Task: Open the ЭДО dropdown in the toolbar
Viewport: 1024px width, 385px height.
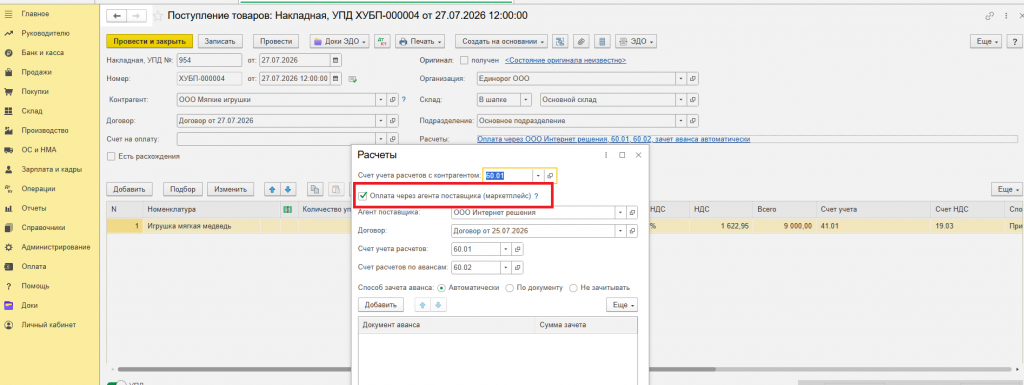Action: tap(635, 41)
